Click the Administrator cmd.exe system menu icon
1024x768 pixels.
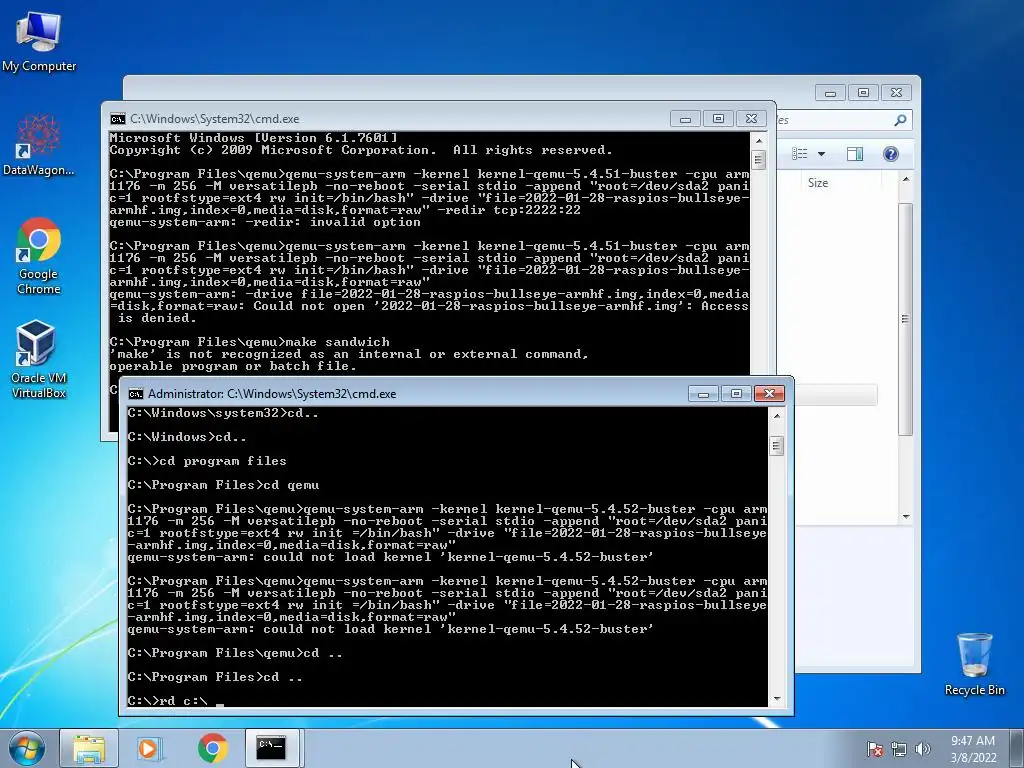tap(136, 394)
